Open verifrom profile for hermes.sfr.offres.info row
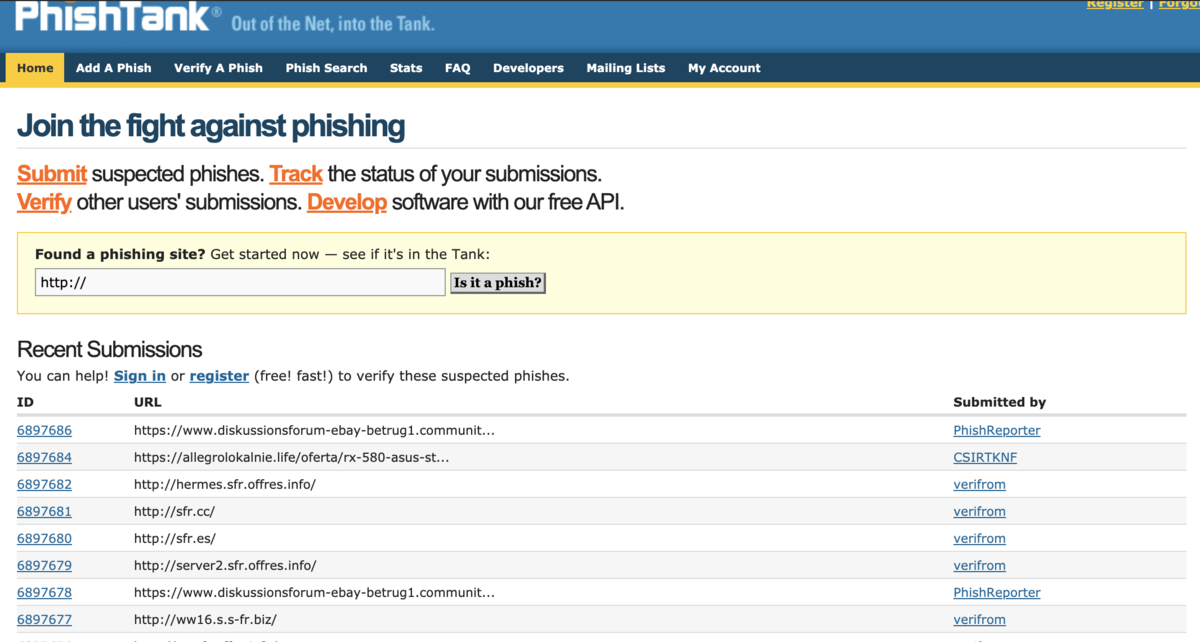Viewport: 1200px width, 642px height. [x=979, y=484]
